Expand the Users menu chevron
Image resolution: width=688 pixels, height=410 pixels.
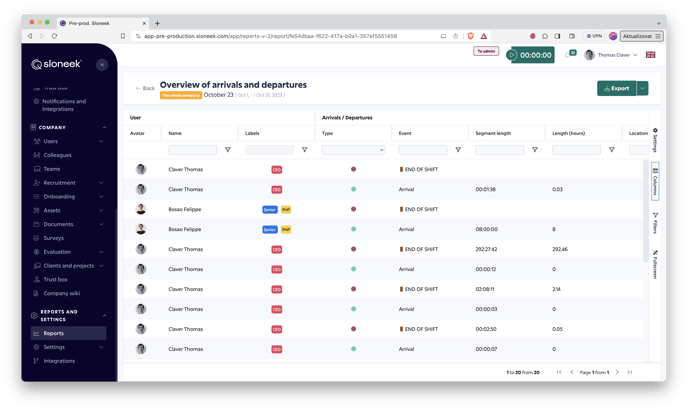point(101,141)
